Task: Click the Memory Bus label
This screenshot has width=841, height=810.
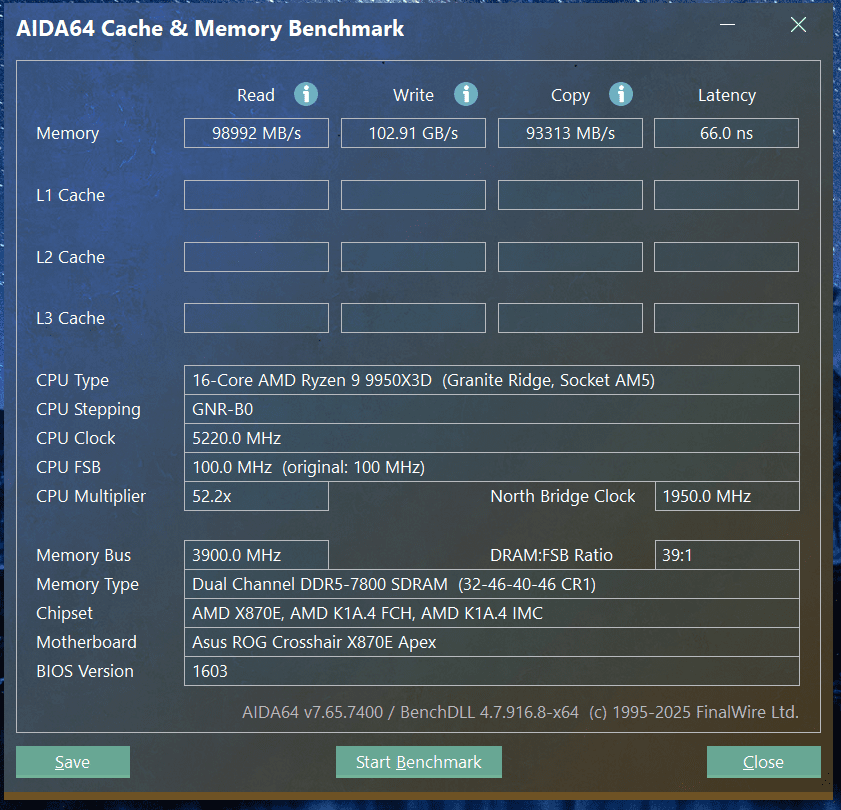Action: pyautogui.click(x=84, y=556)
